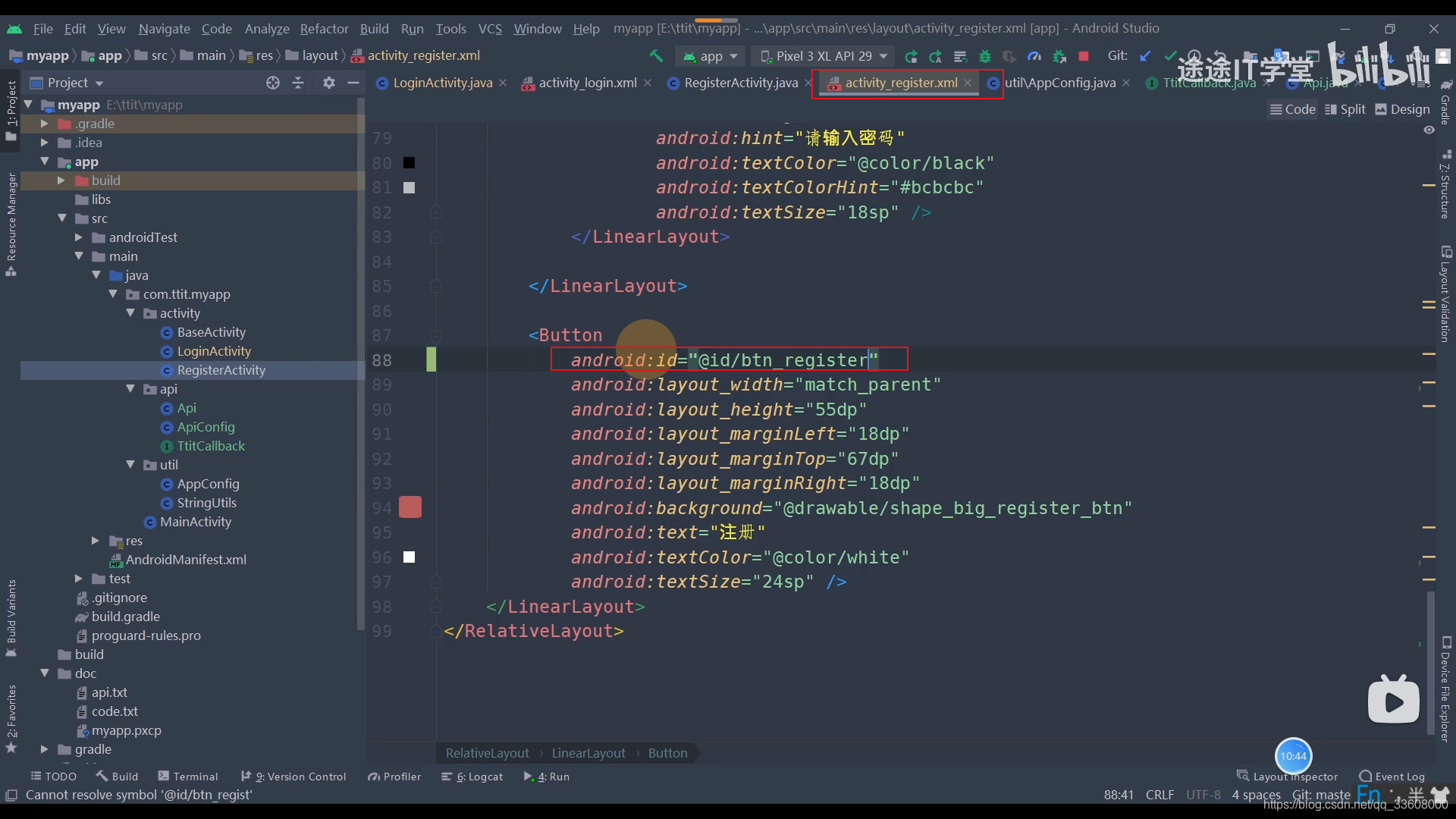Toggle code folding marker at line 97

[x=436, y=582]
